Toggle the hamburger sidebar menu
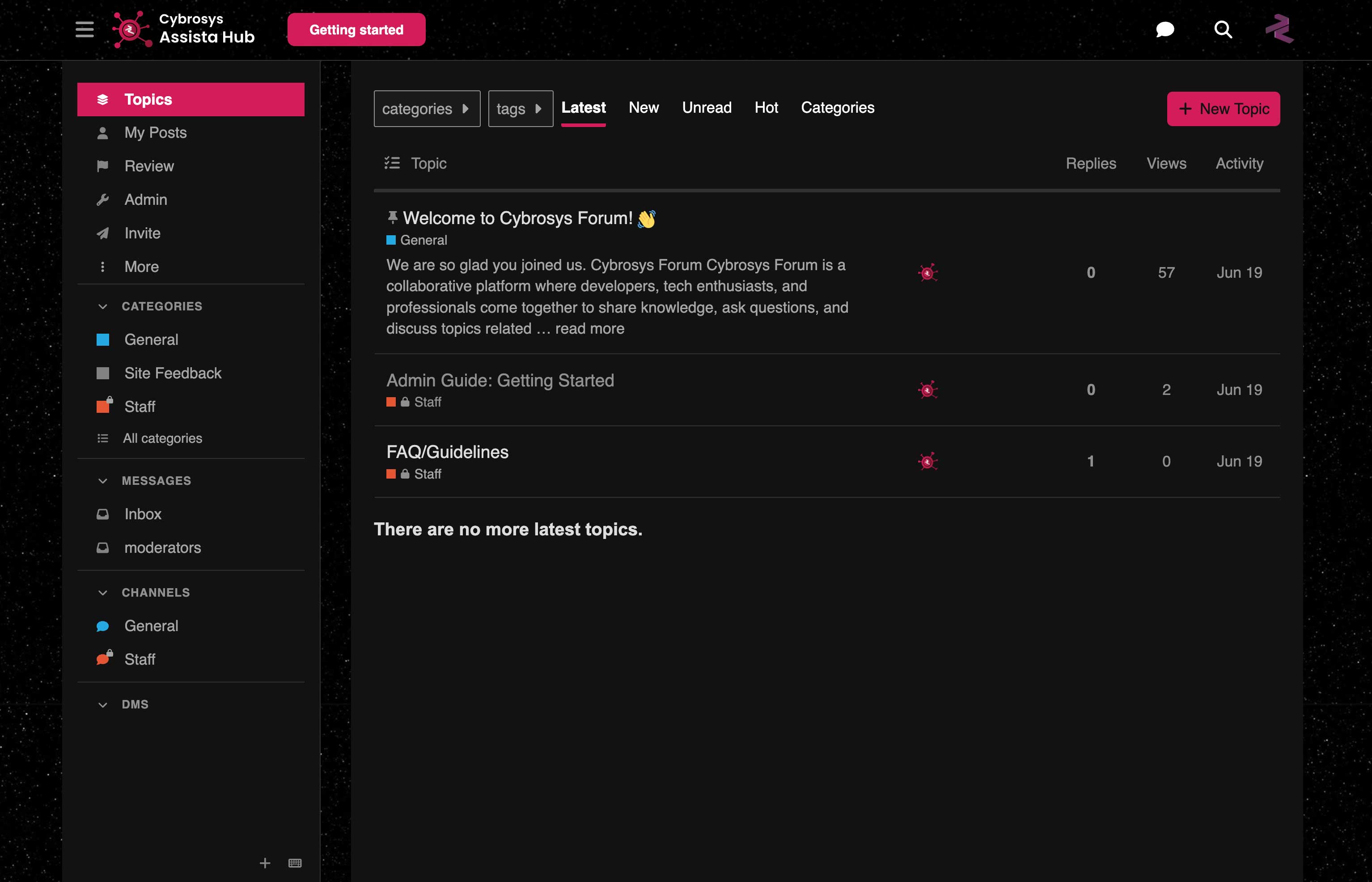Screen dimensions: 1372x882 point(85,29)
